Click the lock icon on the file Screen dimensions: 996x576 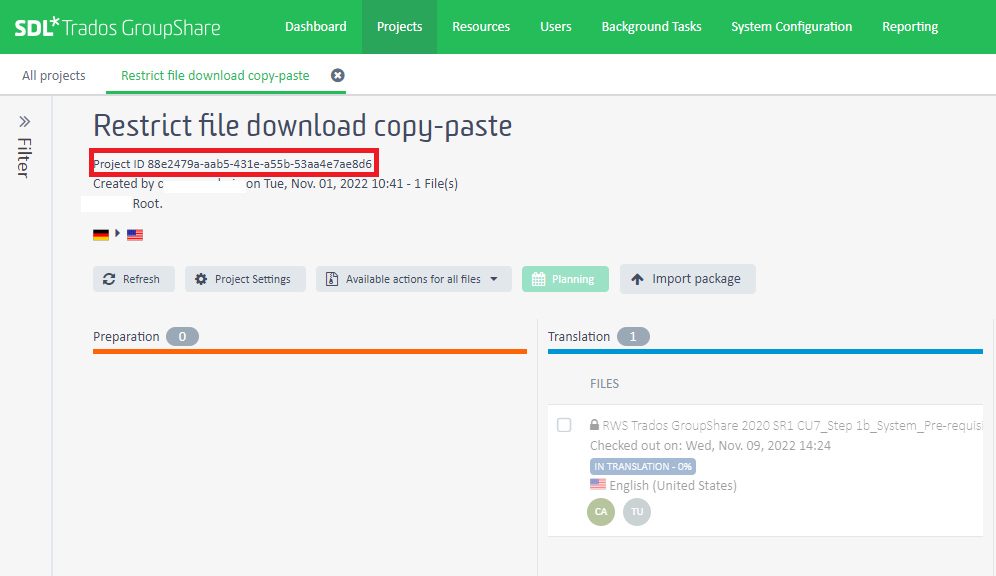click(x=595, y=425)
